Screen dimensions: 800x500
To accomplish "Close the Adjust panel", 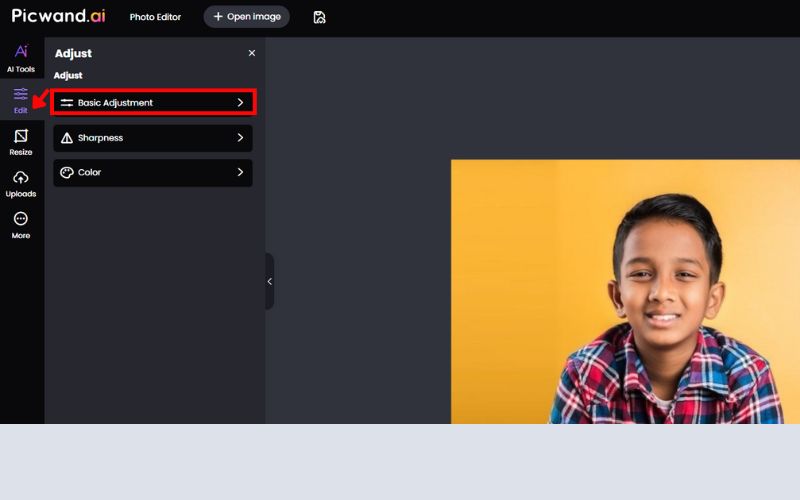I will [251, 53].
